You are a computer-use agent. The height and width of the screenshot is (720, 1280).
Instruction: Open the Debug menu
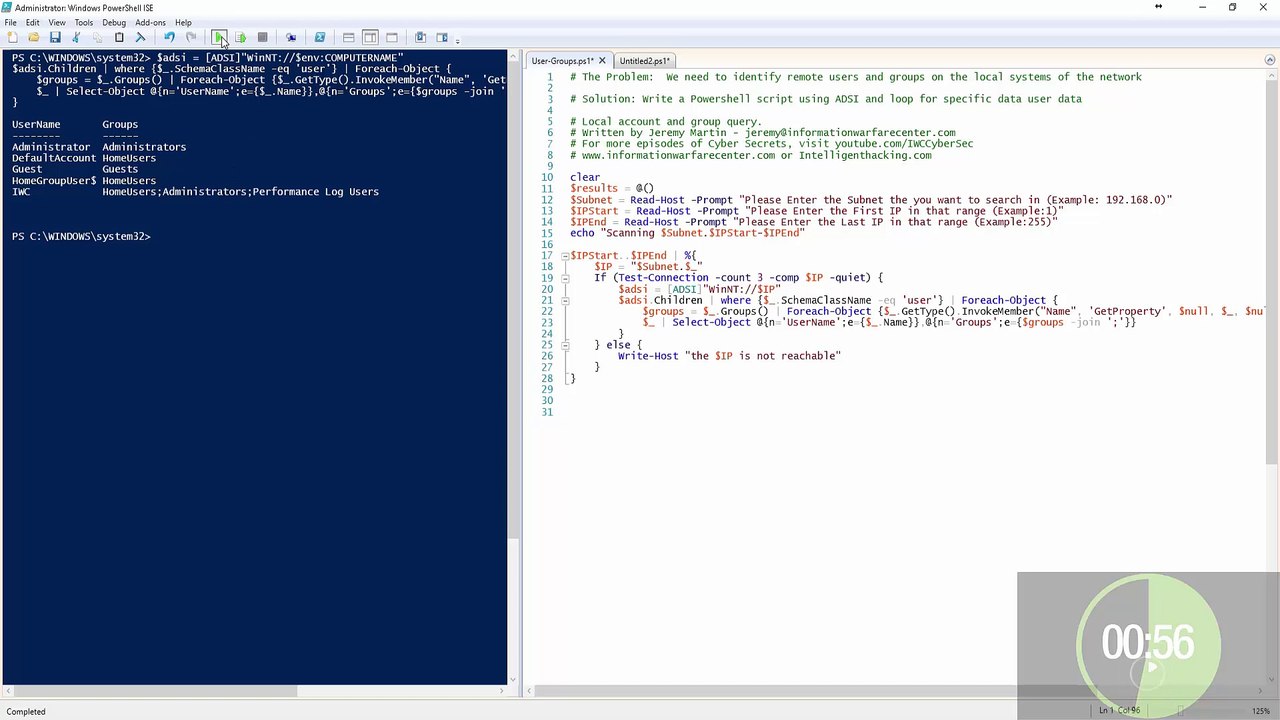(x=114, y=22)
